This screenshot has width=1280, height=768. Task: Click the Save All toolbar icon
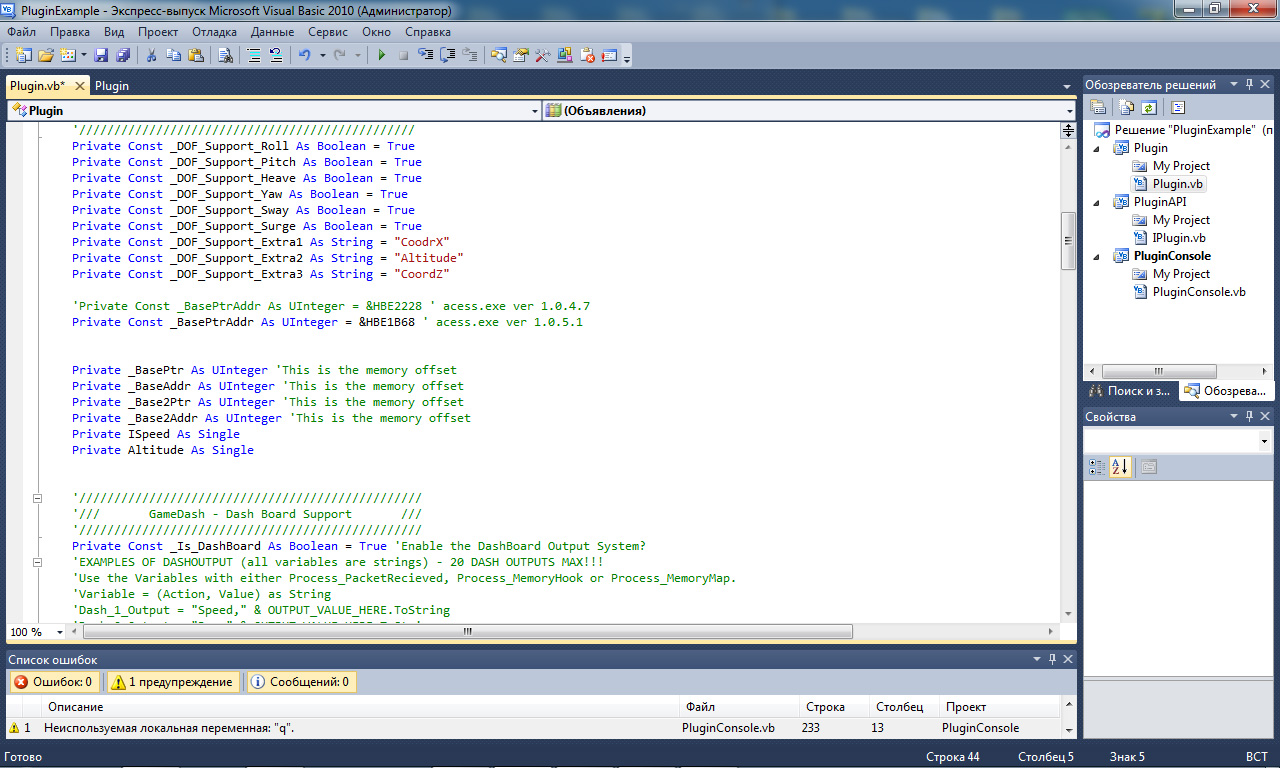coord(123,56)
